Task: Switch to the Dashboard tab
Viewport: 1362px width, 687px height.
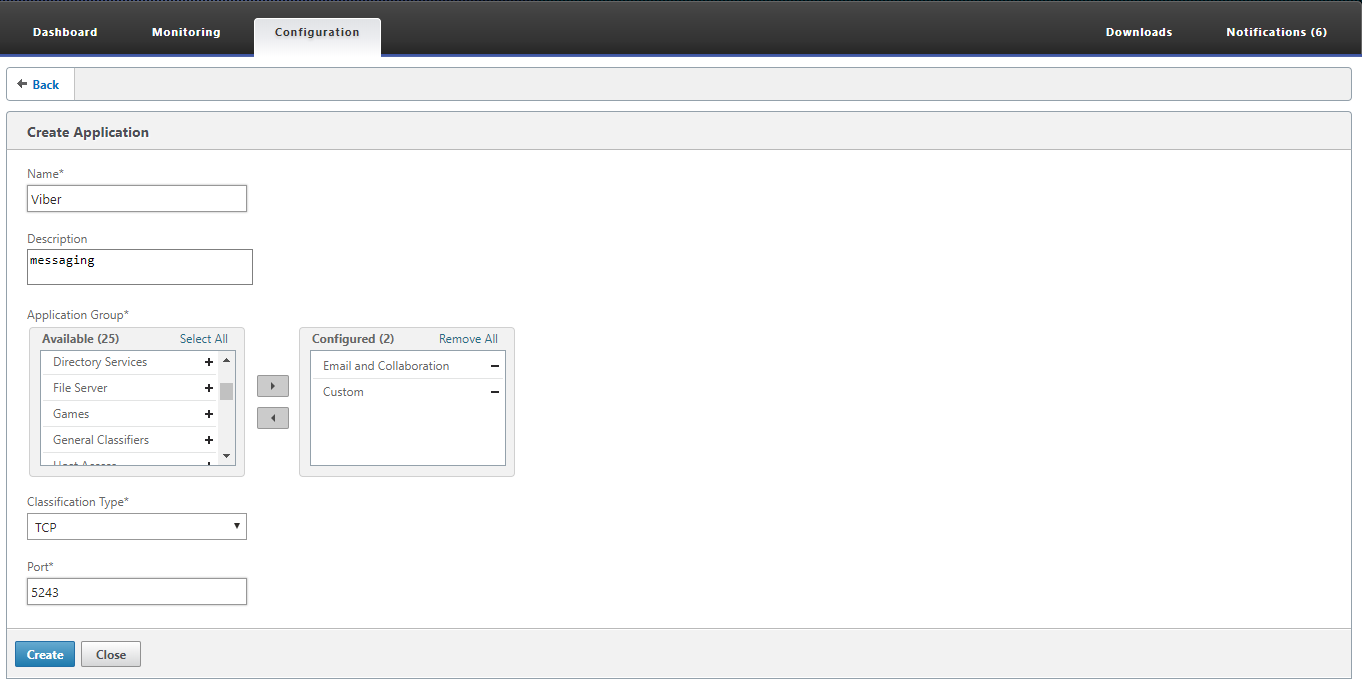Action: 65,32
